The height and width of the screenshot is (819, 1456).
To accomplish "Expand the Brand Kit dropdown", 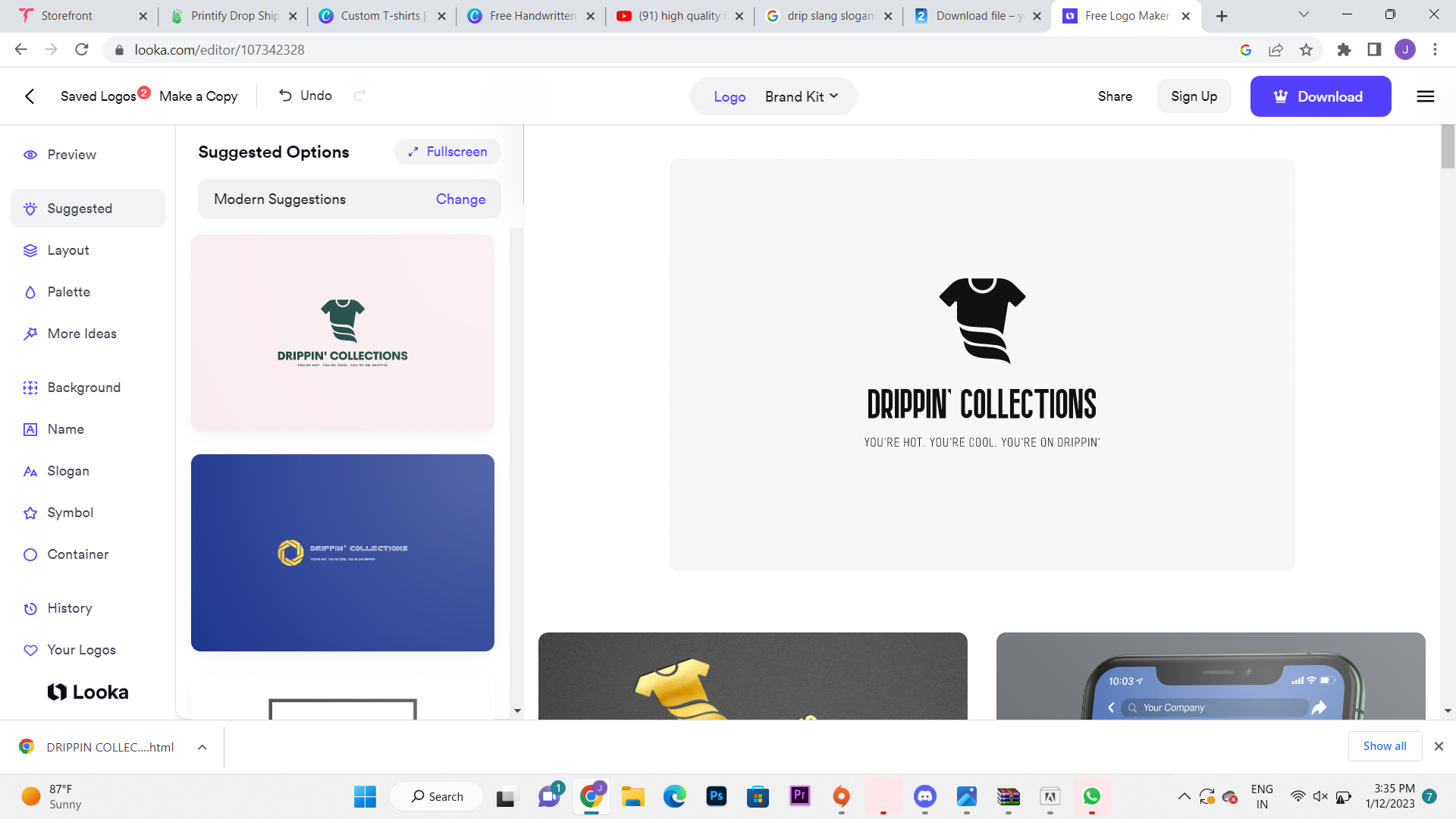I will [x=802, y=97].
